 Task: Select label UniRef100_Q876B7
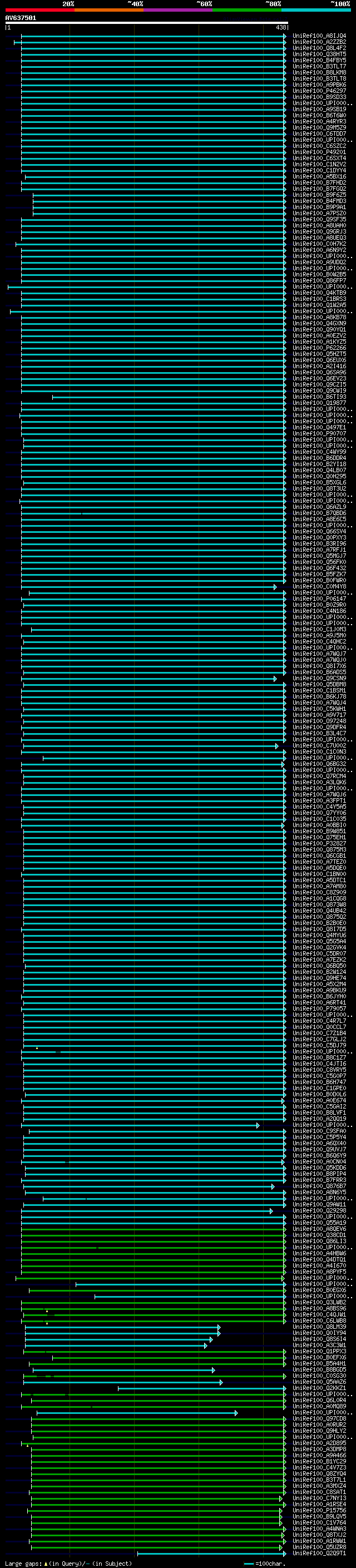[x=319, y=1186]
